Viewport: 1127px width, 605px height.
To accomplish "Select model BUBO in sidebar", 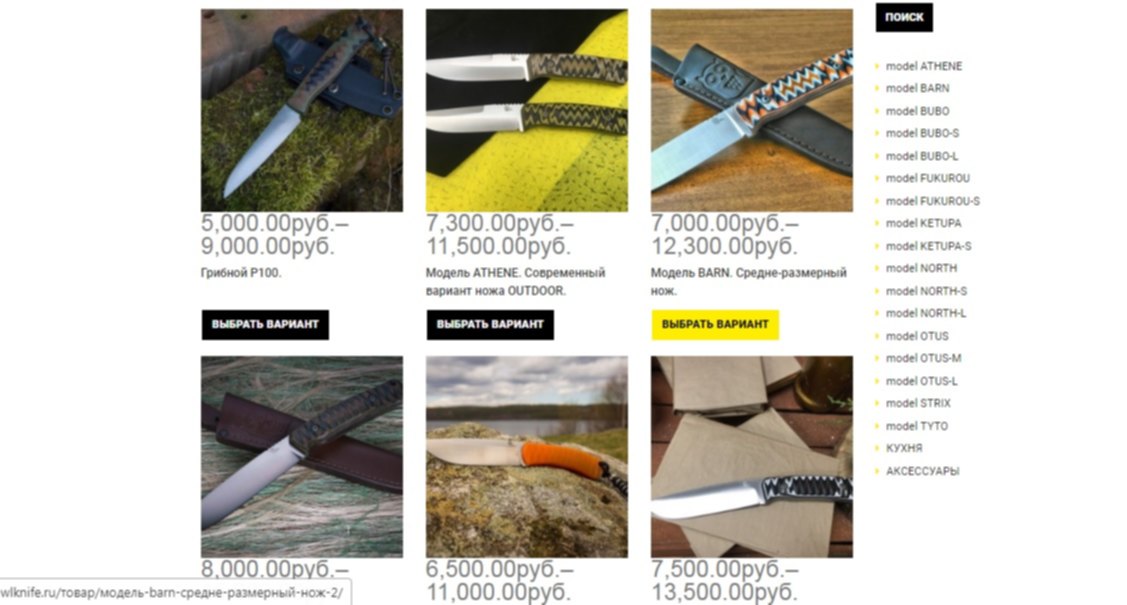I will pyautogui.click(x=917, y=111).
